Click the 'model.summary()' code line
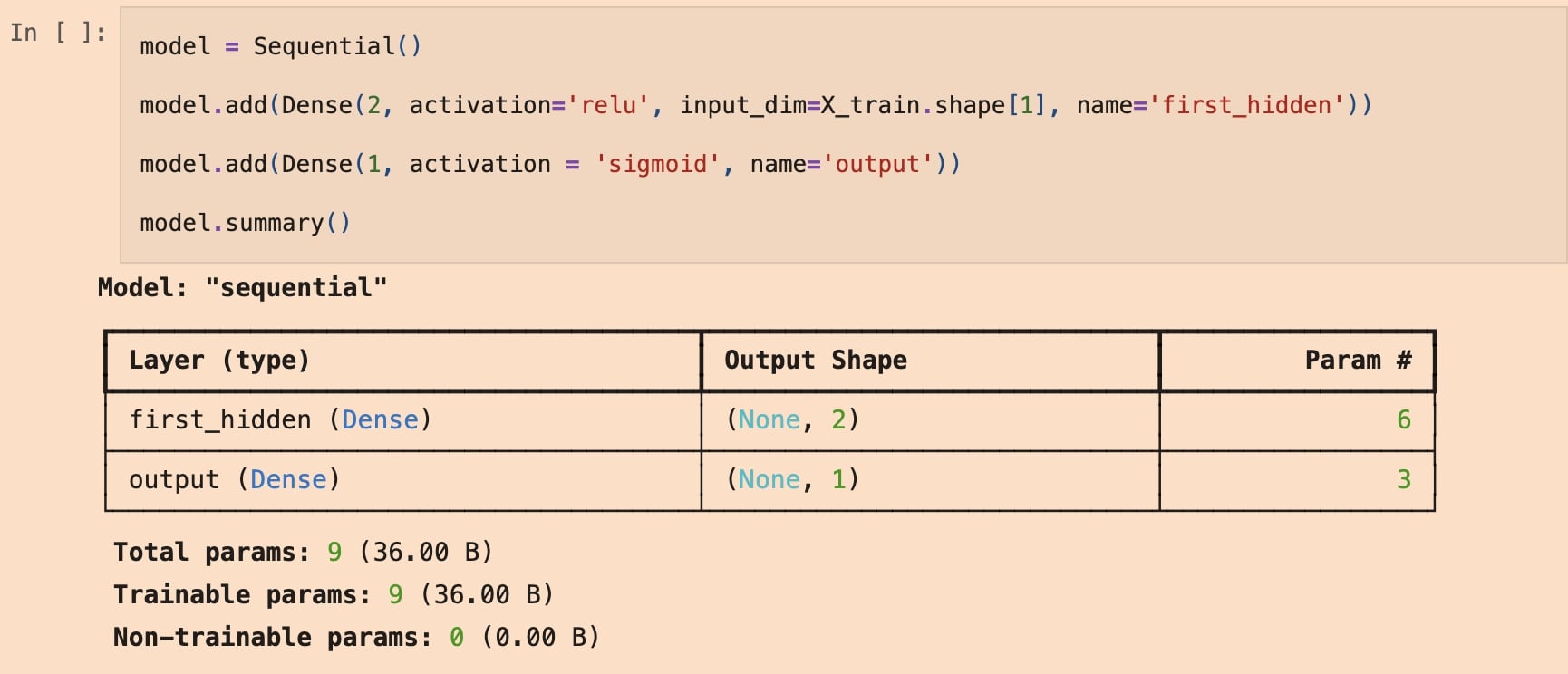This screenshot has width=1568, height=674. click(x=245, y=223)
